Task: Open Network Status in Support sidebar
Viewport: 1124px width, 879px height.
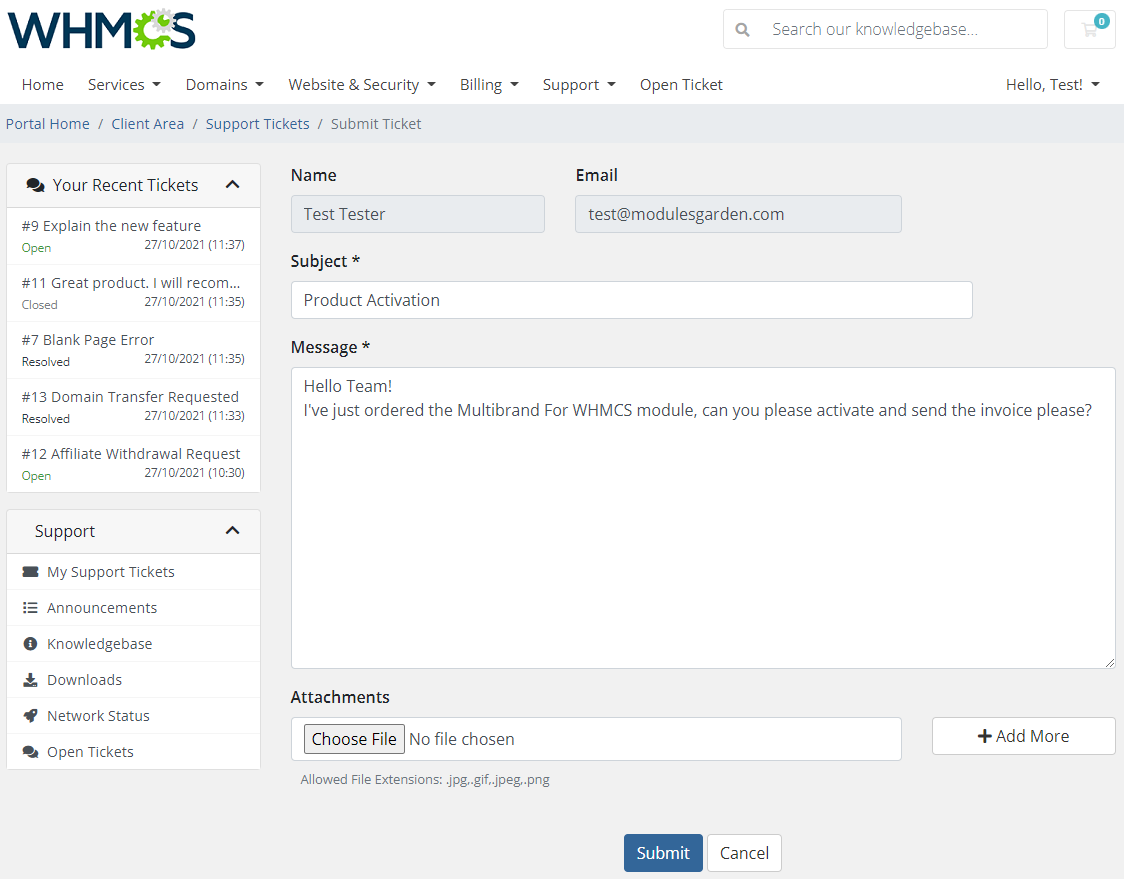Action: pyautogui.click(x=133, y=716)
